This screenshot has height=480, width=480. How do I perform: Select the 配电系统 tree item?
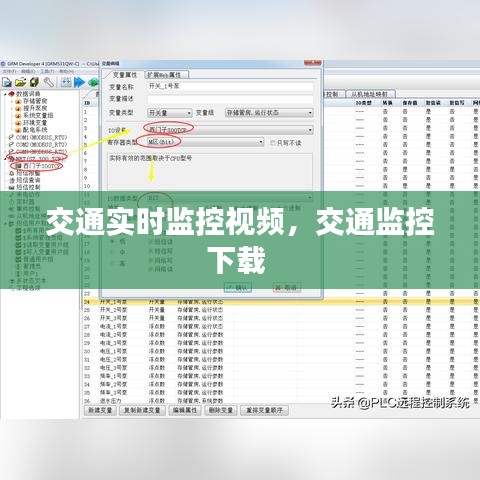35,130
